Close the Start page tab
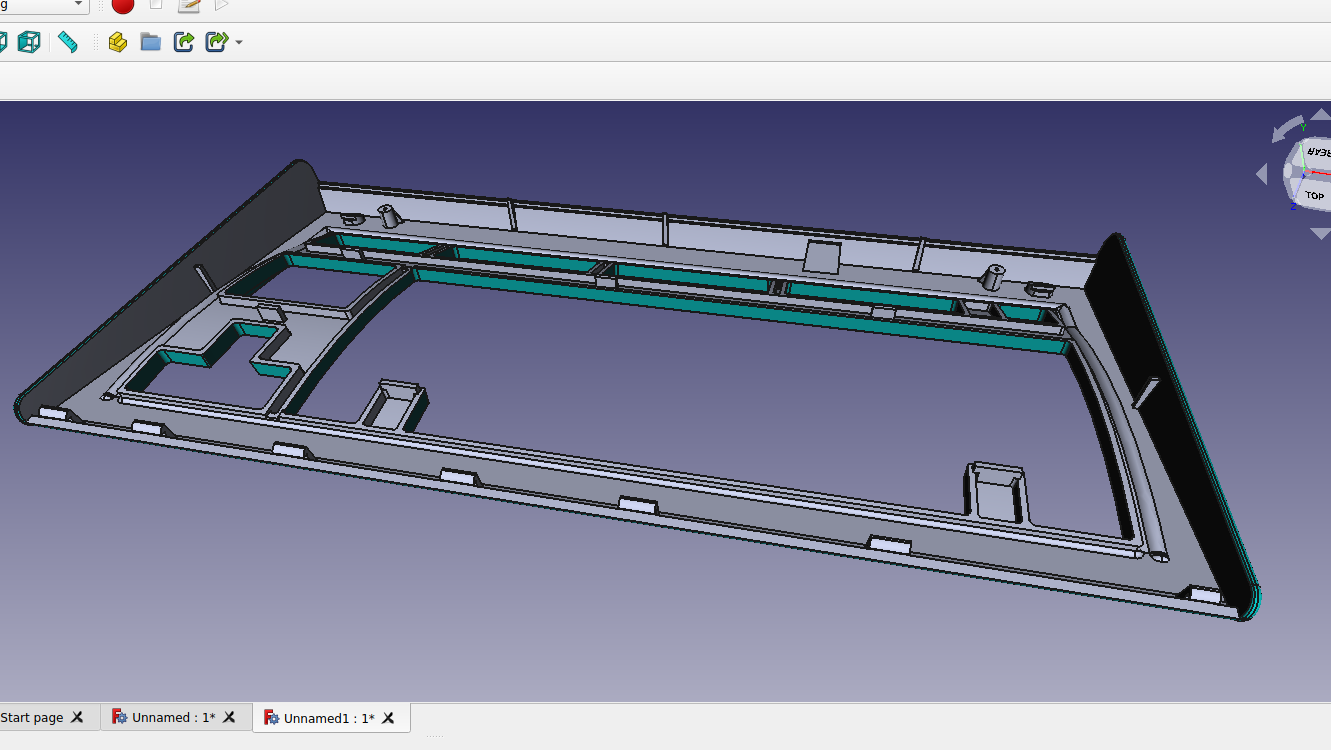Viewport: 1331px width, 750px height. point(77,718)
